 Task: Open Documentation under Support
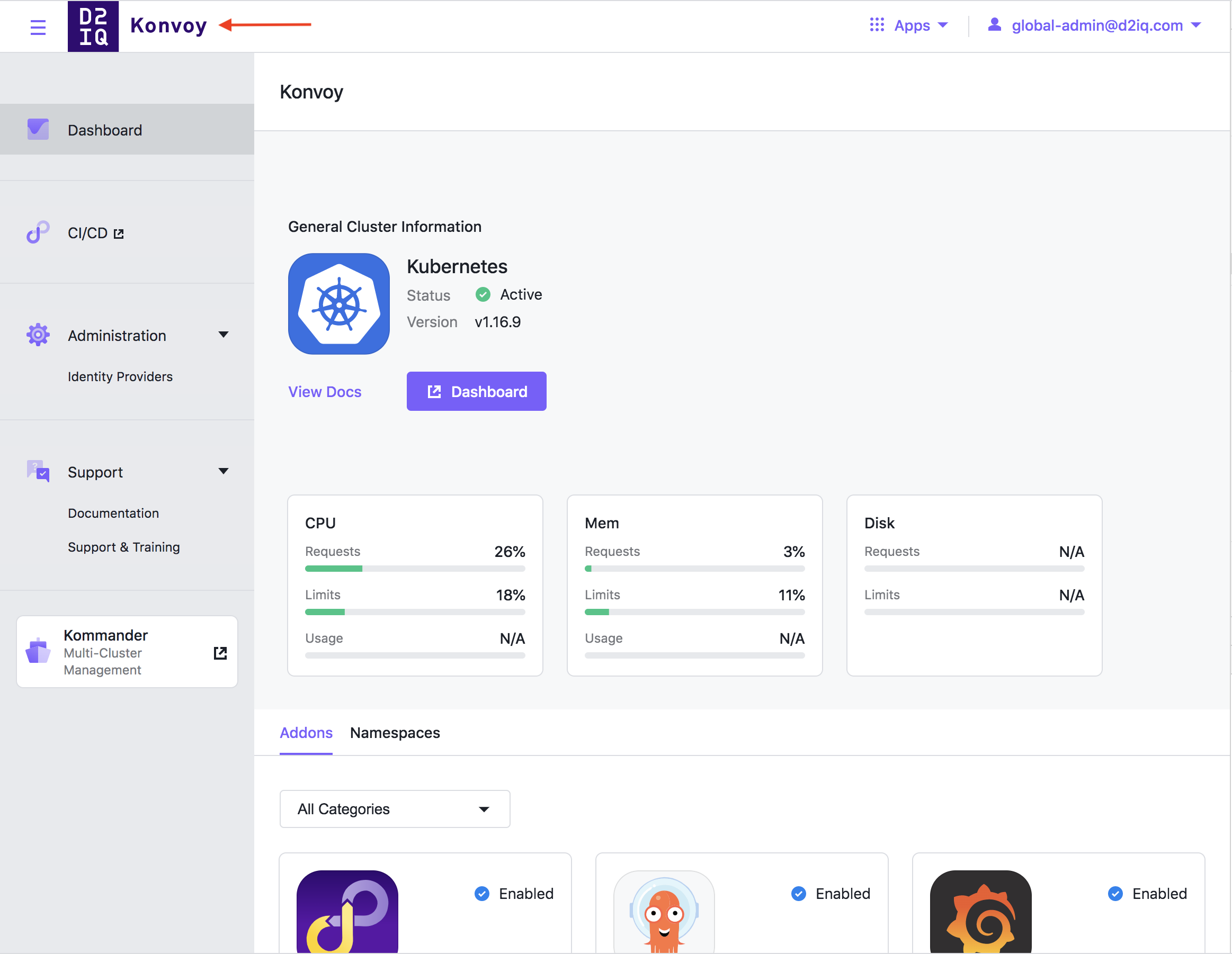coord(113,513)
